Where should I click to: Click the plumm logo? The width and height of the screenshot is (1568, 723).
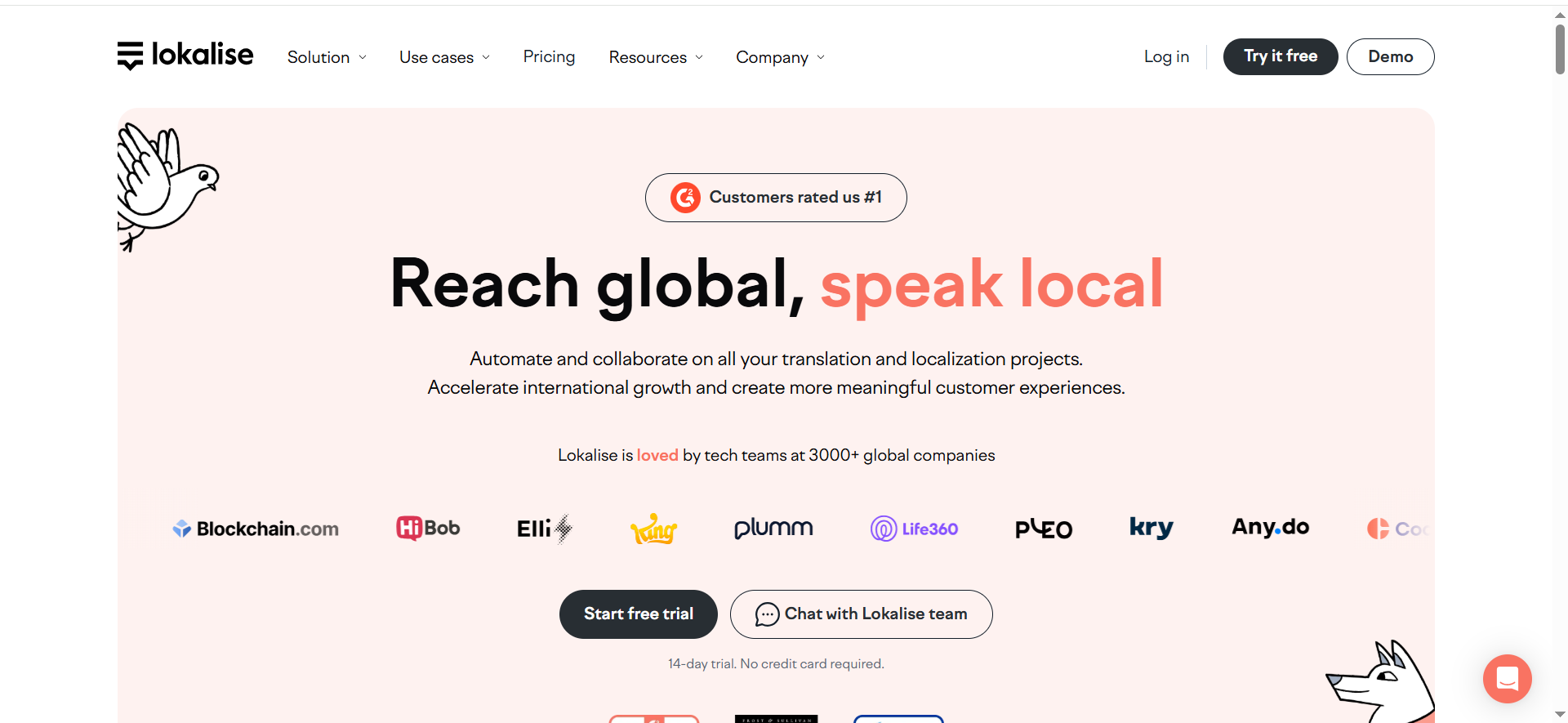pyautogui.click(x=773, y=529)
